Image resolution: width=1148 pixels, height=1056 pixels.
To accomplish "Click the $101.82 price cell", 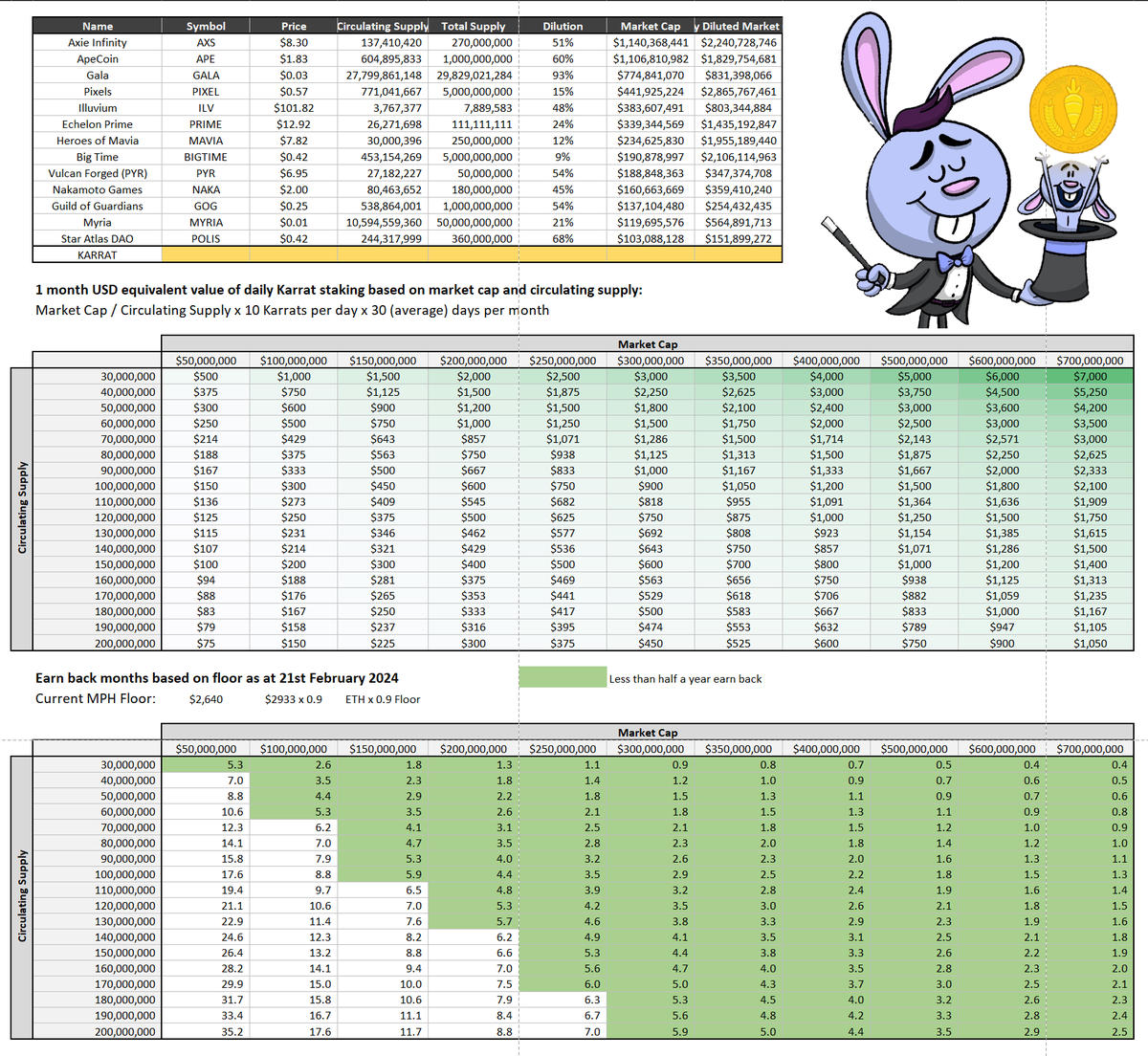I will [294, 107].
